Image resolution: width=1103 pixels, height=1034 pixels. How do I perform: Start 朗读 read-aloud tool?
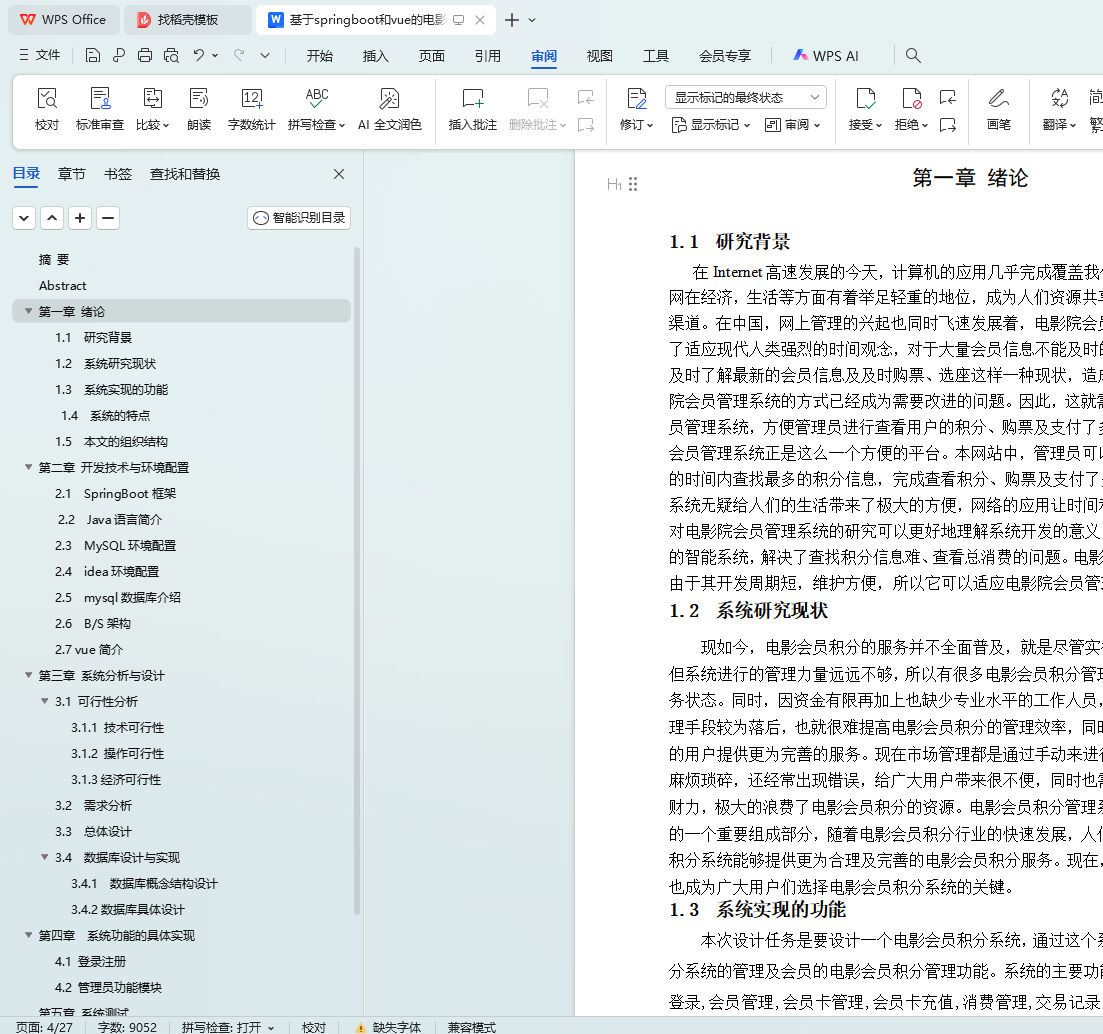(x=199, y=108)
